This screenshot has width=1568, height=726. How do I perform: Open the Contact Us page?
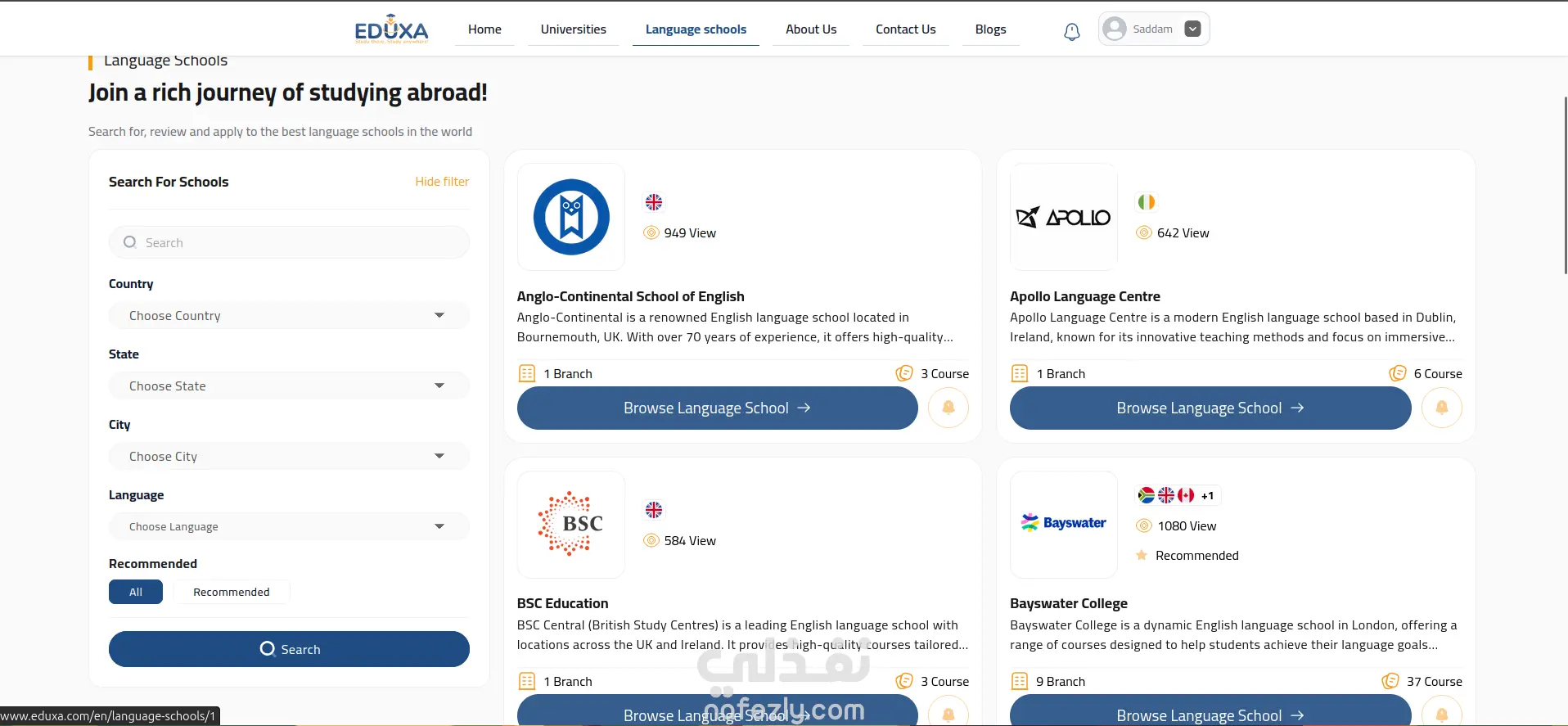pyautogui.click(x=906, y=29)
